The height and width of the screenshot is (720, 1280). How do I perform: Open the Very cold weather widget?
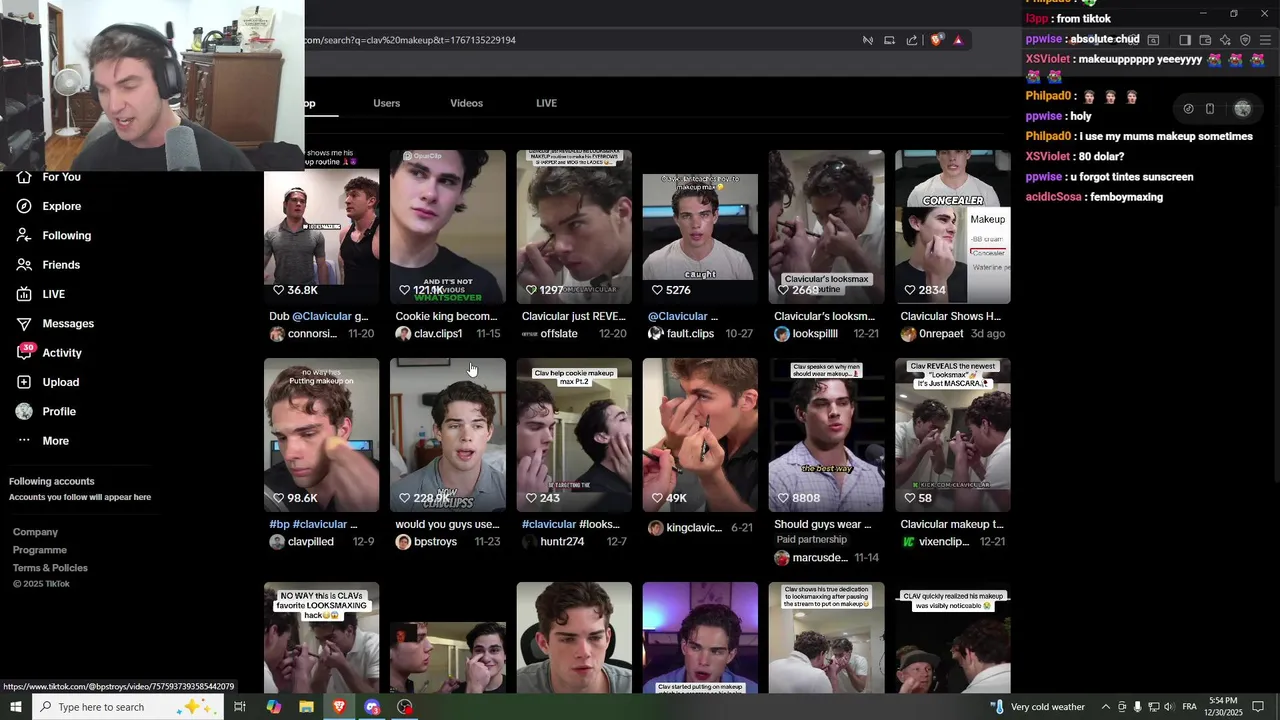(x=1036, y=707)
